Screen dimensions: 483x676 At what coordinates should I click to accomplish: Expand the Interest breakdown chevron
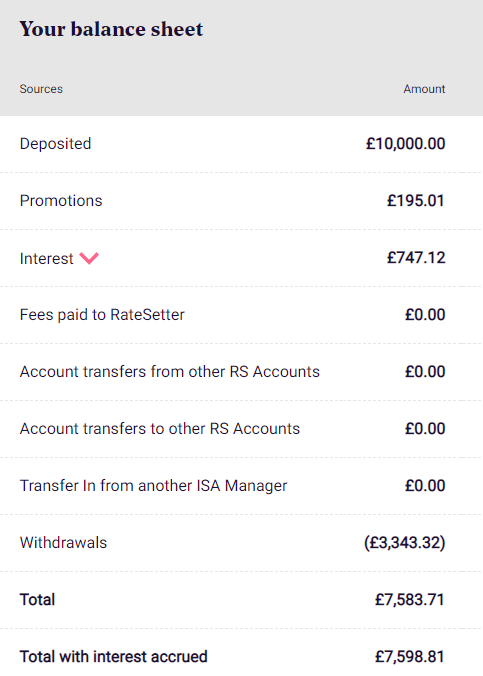[x=89, y=258]
